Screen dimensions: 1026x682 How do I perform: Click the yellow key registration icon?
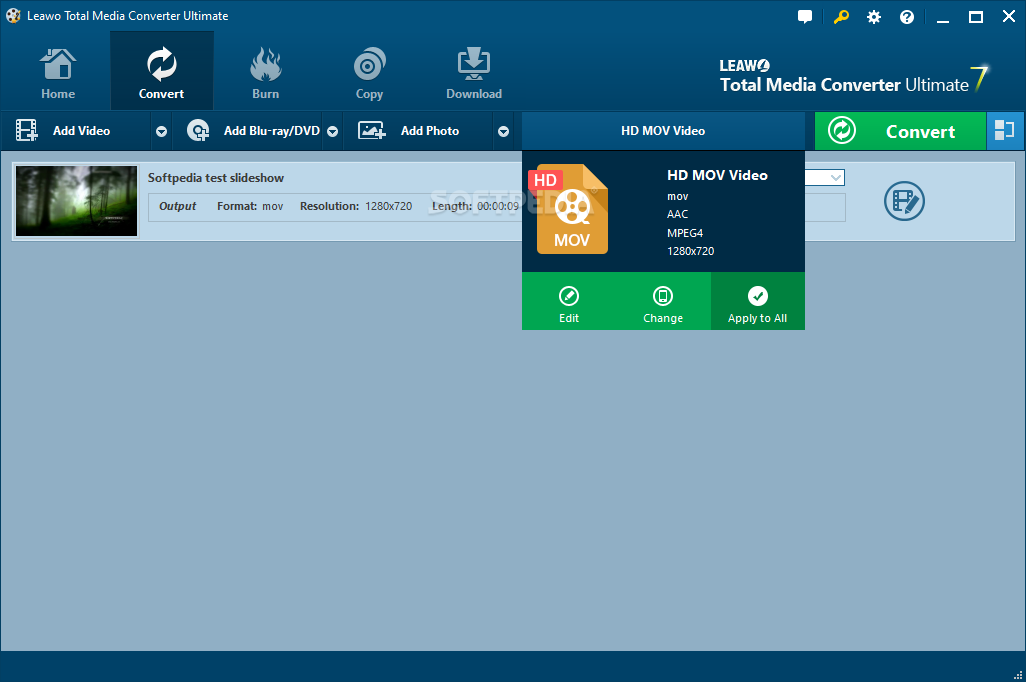[x=841, y=17]
